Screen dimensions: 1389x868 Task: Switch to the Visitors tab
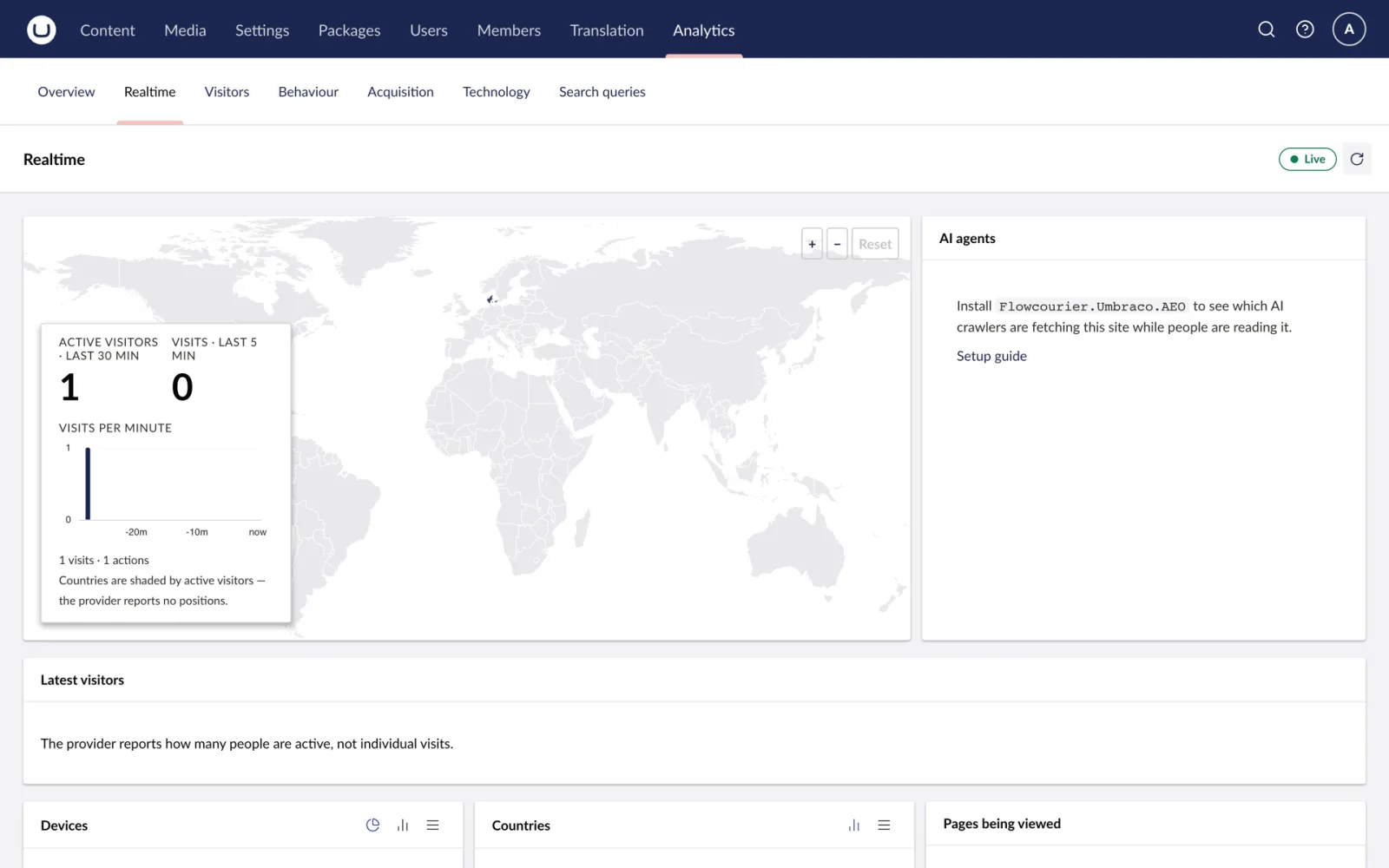click(227, 92)
